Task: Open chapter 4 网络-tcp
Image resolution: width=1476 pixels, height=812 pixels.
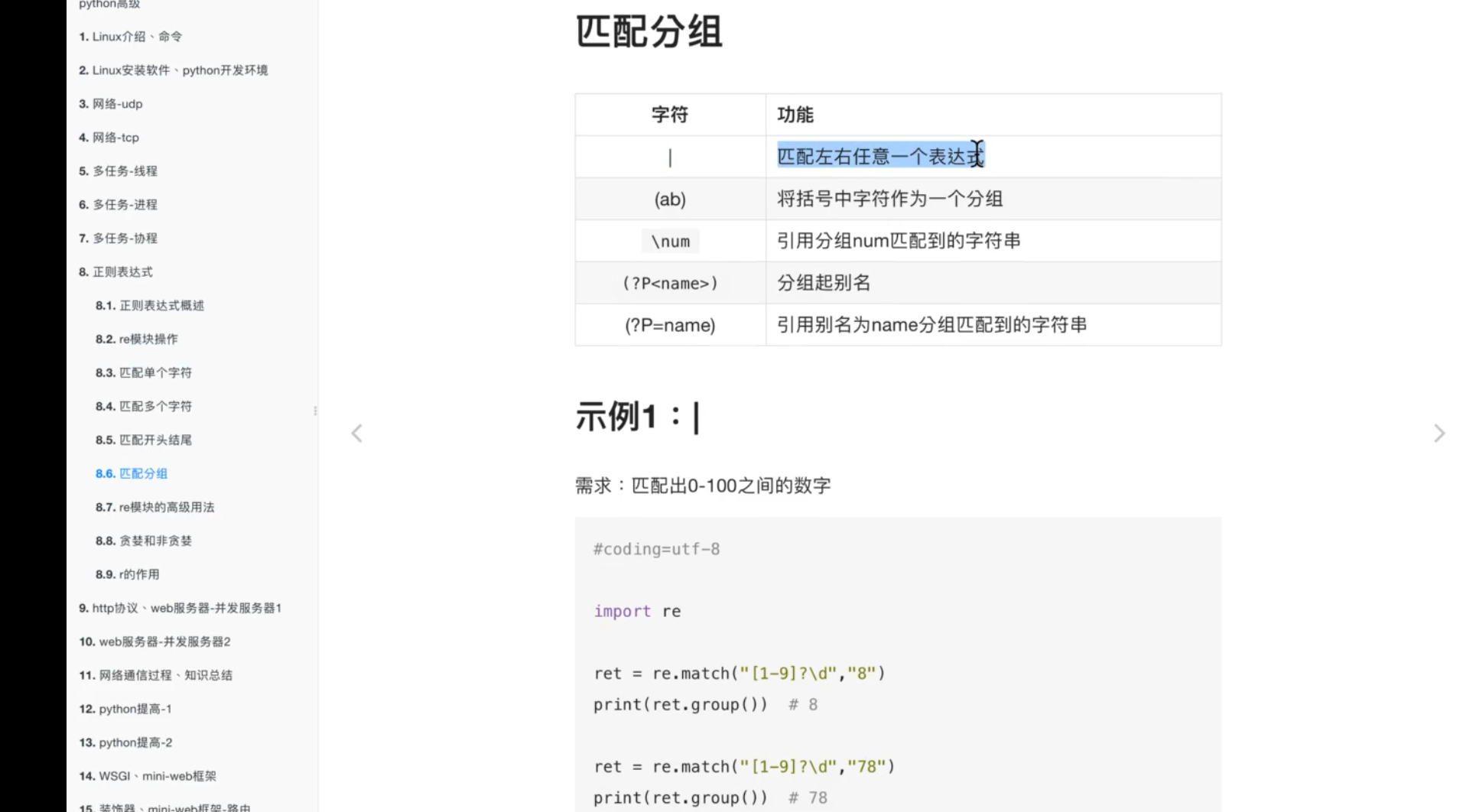Action: 109,138
